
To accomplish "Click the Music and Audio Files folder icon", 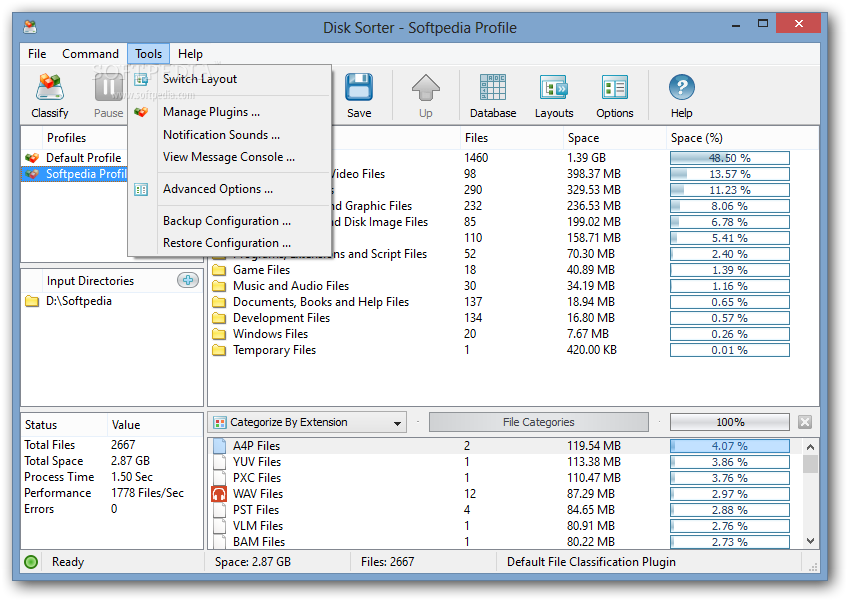I will click(219, 286).
